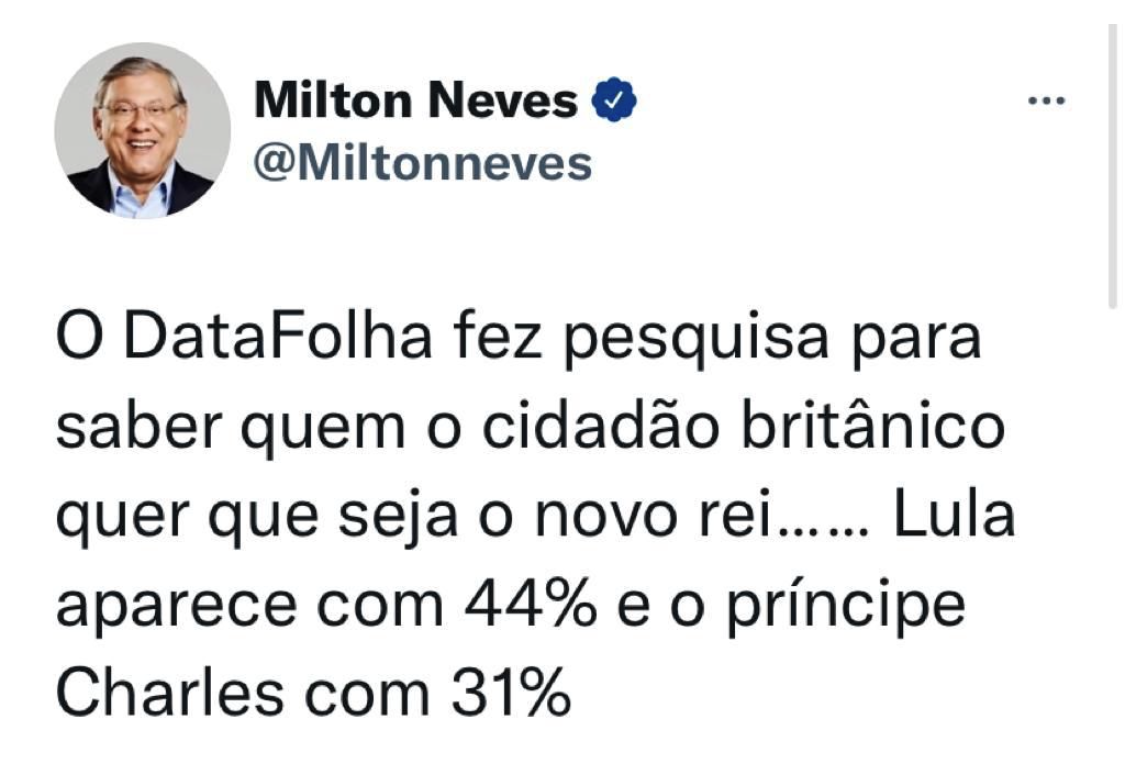Open Milton Neves profile picture
1124x770 pixels.
[x=143, y=130]
